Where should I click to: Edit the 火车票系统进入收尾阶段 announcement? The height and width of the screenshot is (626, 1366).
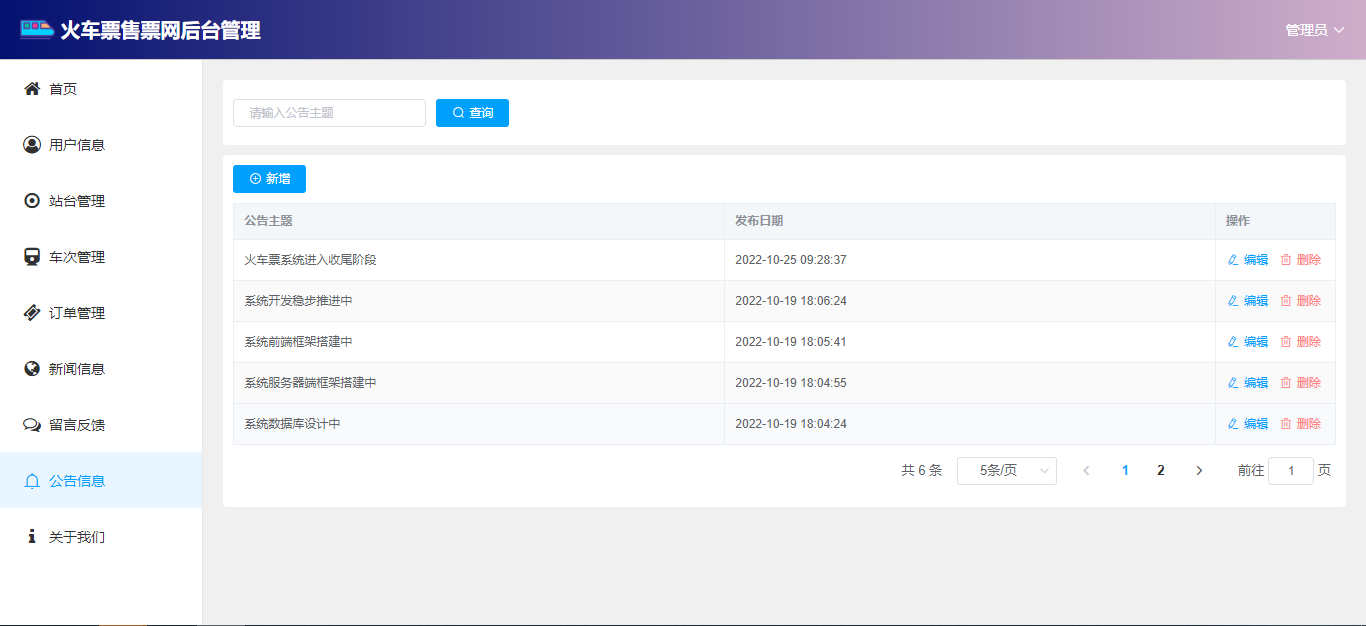pyautogui.click(x=1247, y=260)
